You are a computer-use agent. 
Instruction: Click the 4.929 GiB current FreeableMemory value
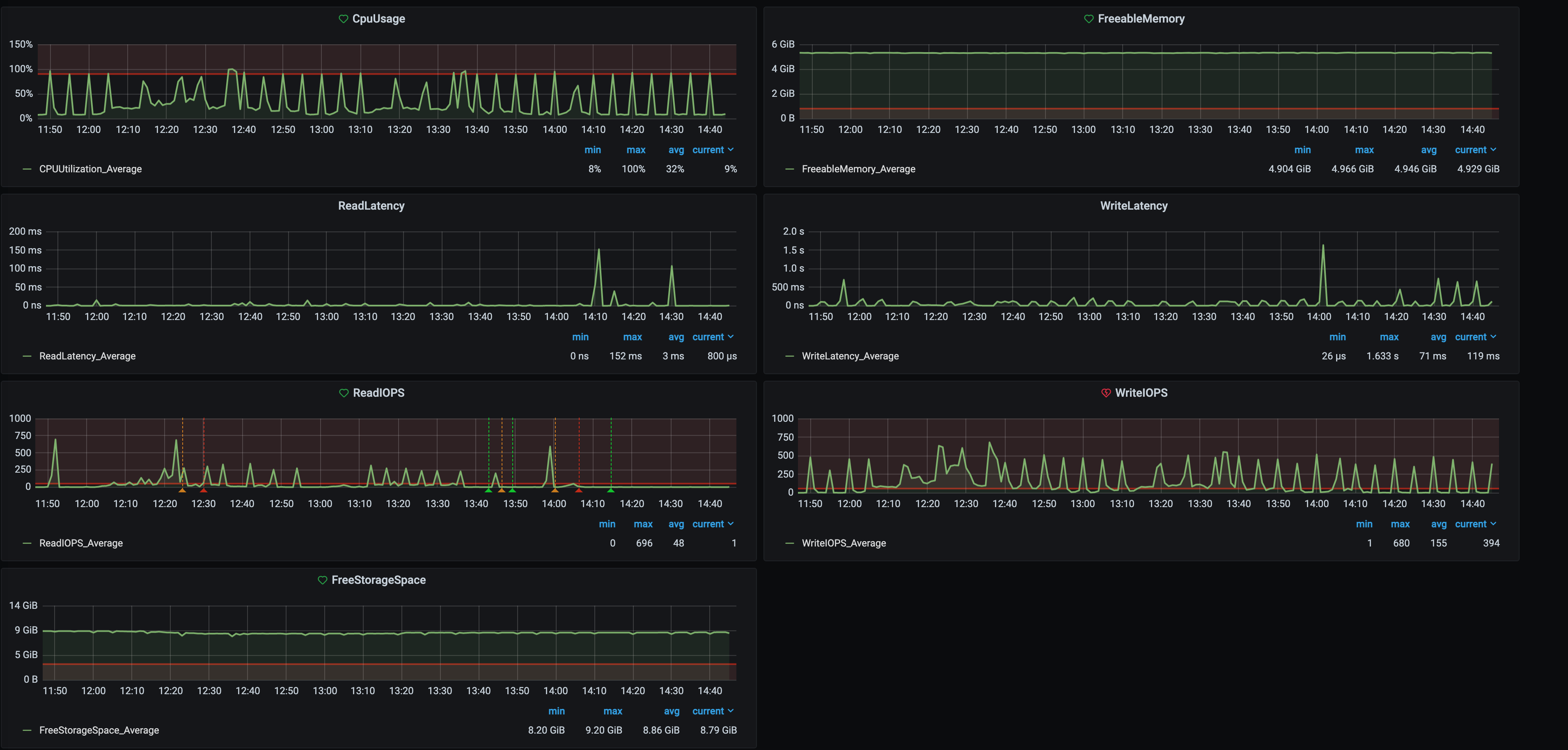click(1478, 169)
